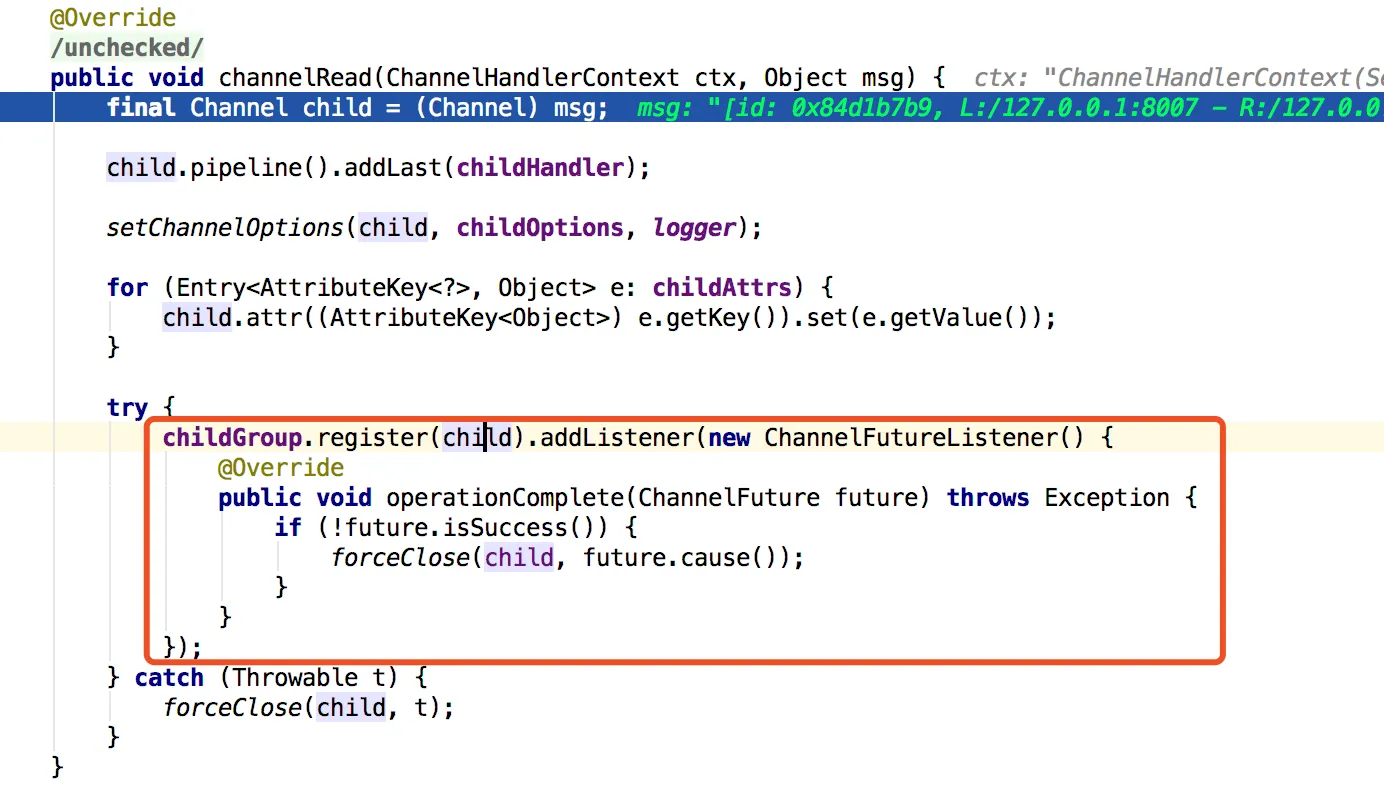Screen dimensions: 1384x800
Task: Click the 'if' keyword
Action: pos(288,528)
